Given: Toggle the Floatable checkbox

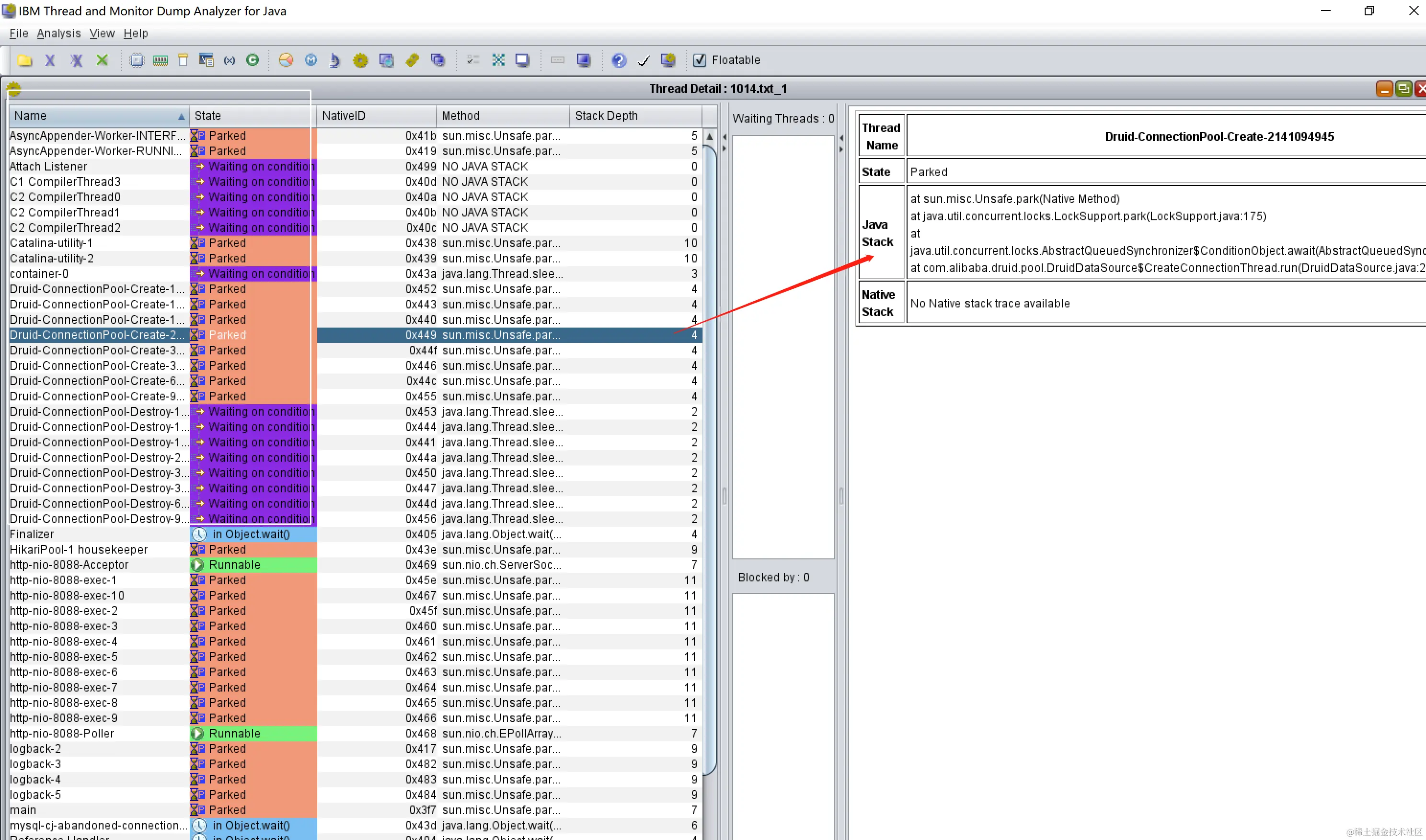Looking at the screenshot, I should pyautogui.click(x=700, y=60).
